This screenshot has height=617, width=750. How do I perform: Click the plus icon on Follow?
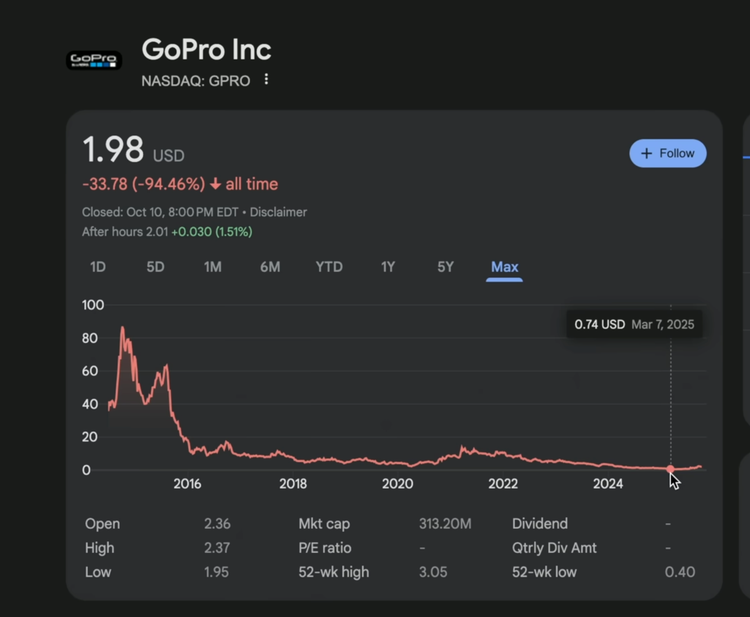646,153
